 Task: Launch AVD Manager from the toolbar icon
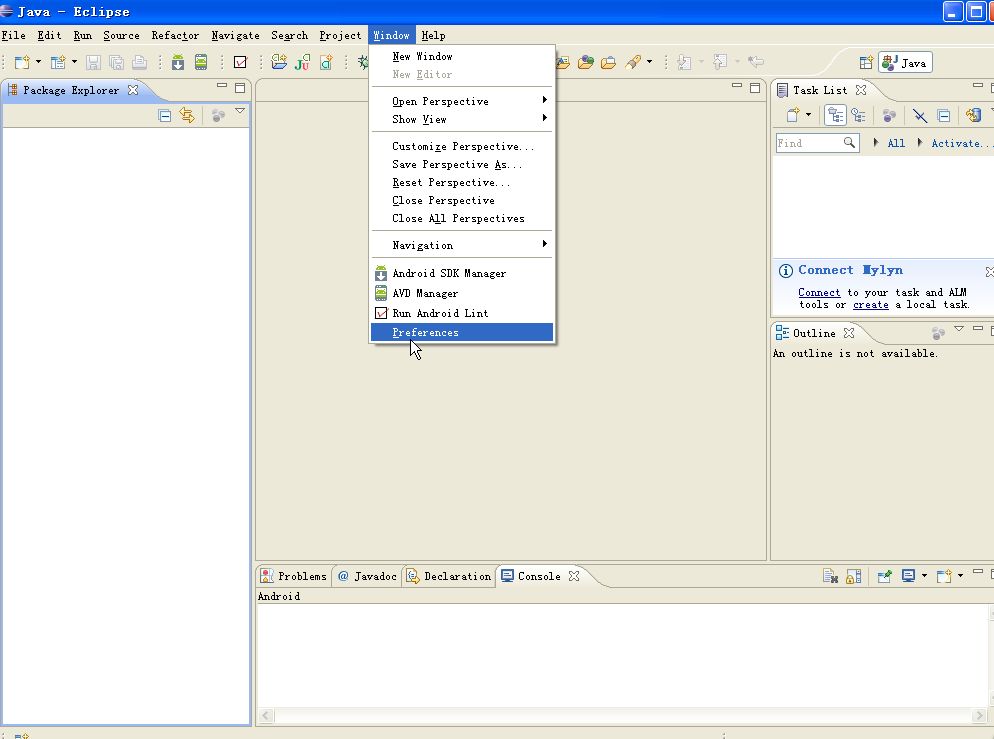tap(201, 62)
